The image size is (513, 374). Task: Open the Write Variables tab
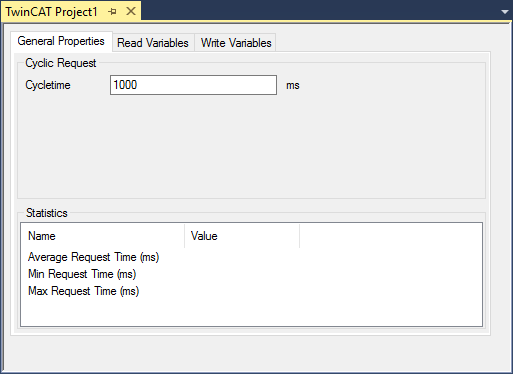click(236, 43)
